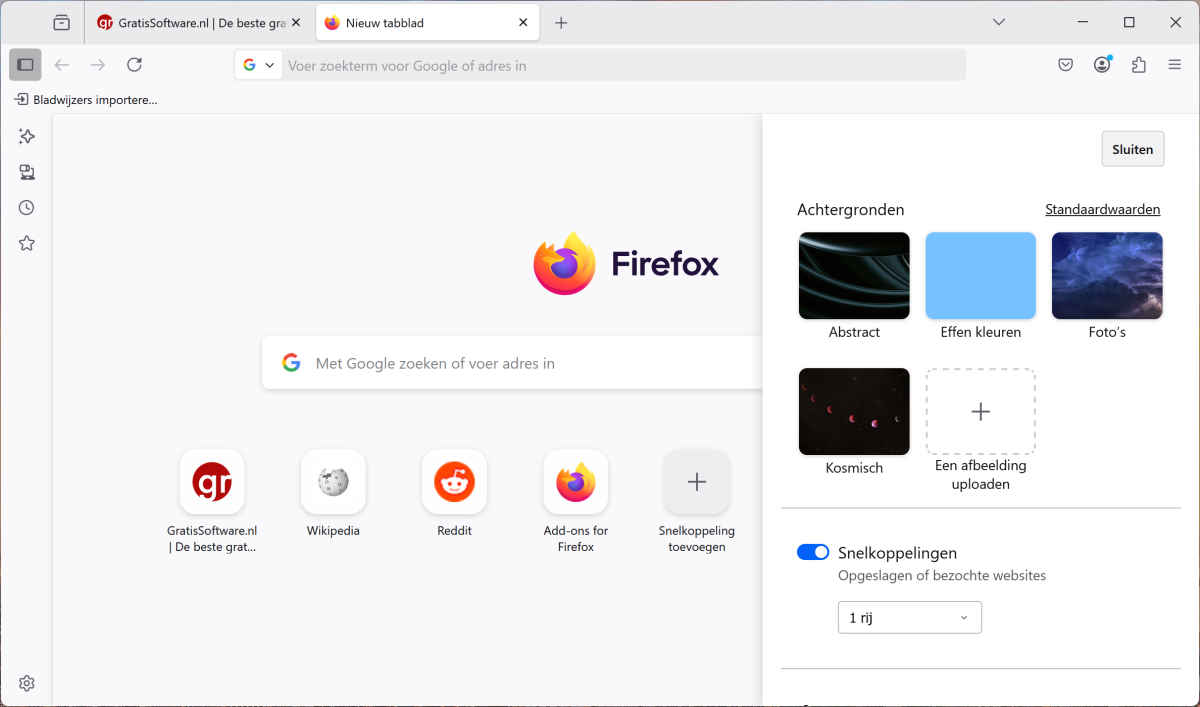Select the Effen kleuren blue background

coord(980,276)
